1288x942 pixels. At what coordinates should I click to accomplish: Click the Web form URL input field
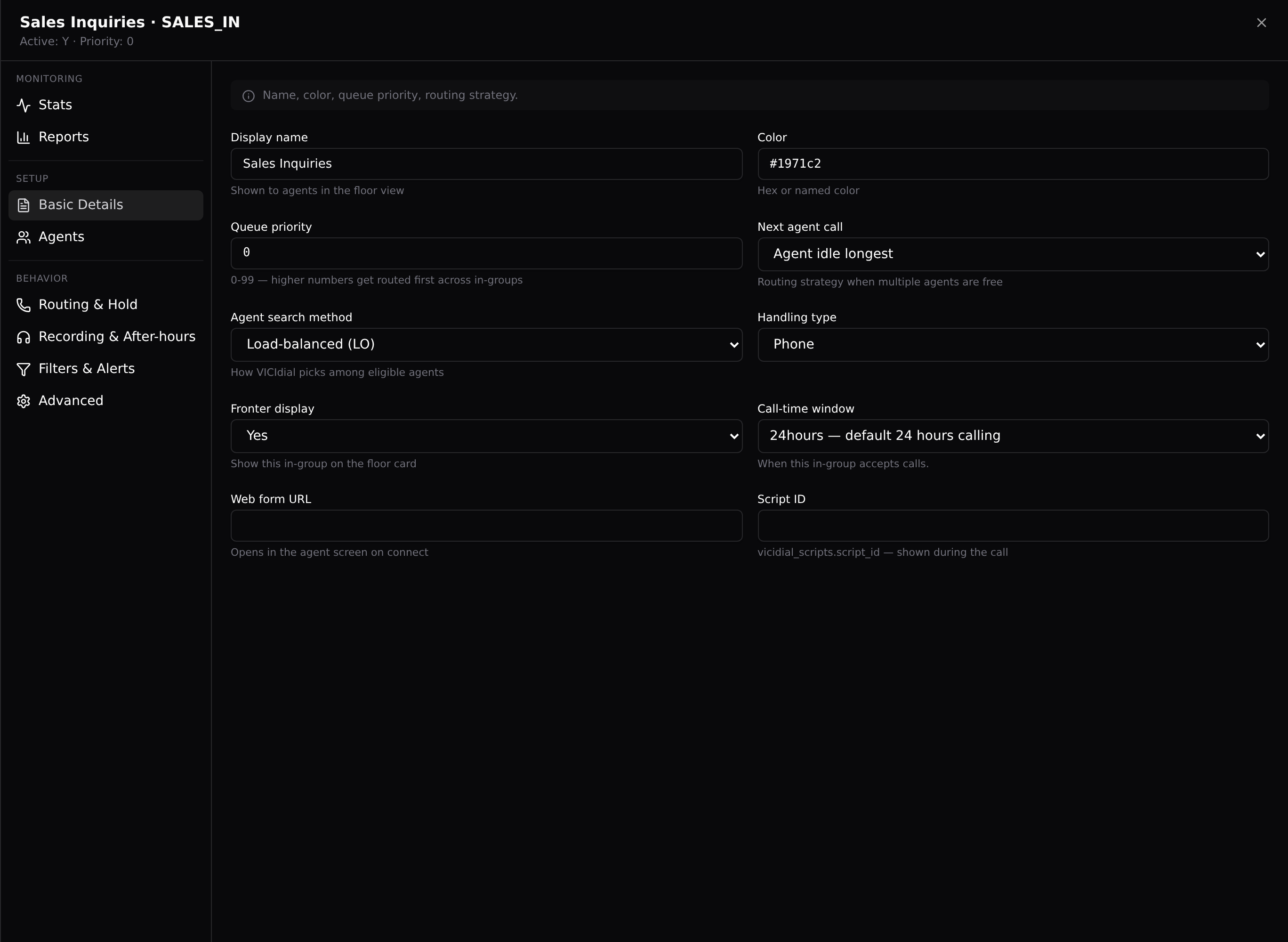click(x=486, y=526)
